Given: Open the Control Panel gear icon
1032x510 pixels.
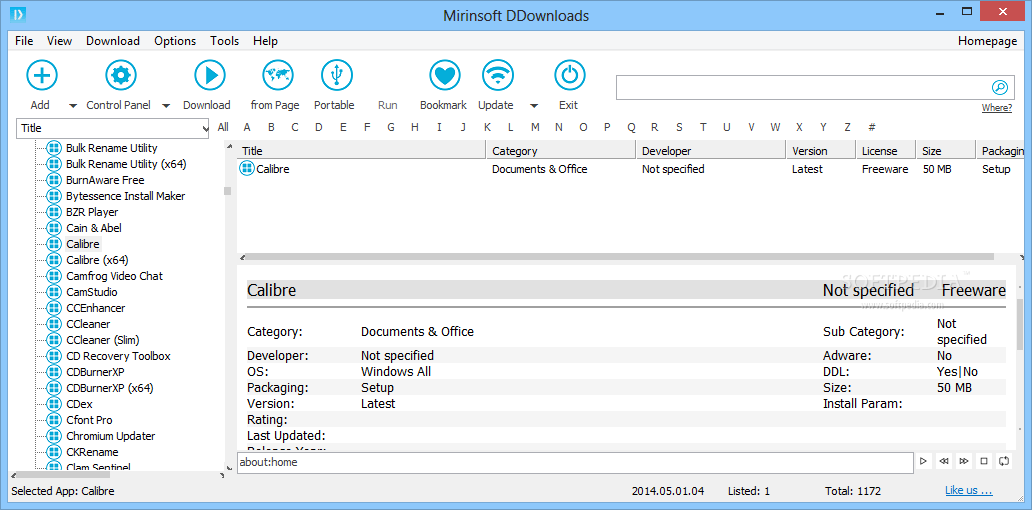Looking at the screenshot, I should [121, 75].
